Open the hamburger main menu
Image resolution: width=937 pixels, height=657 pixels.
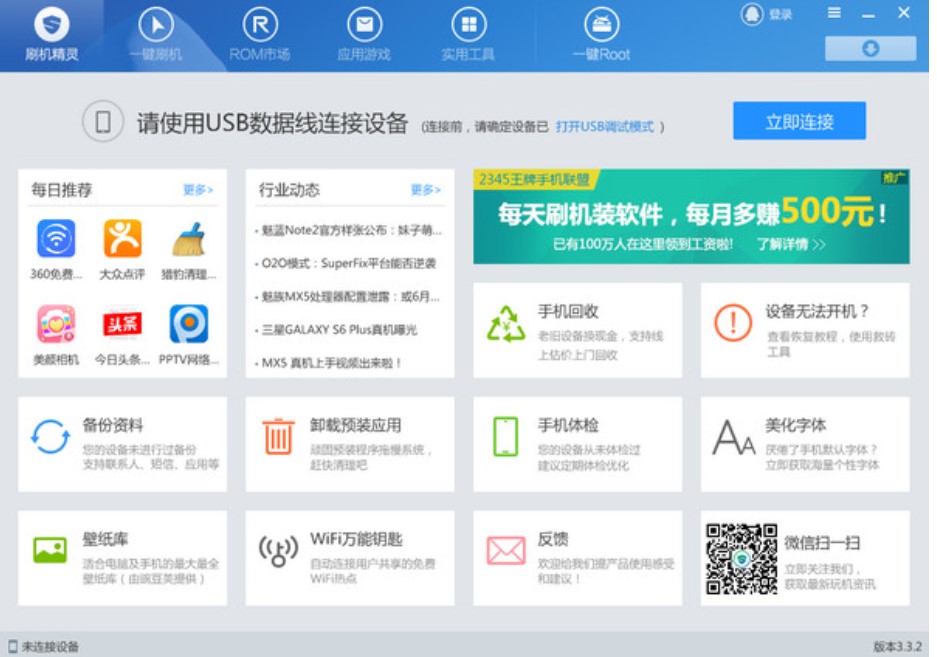(x=834, y=13)
